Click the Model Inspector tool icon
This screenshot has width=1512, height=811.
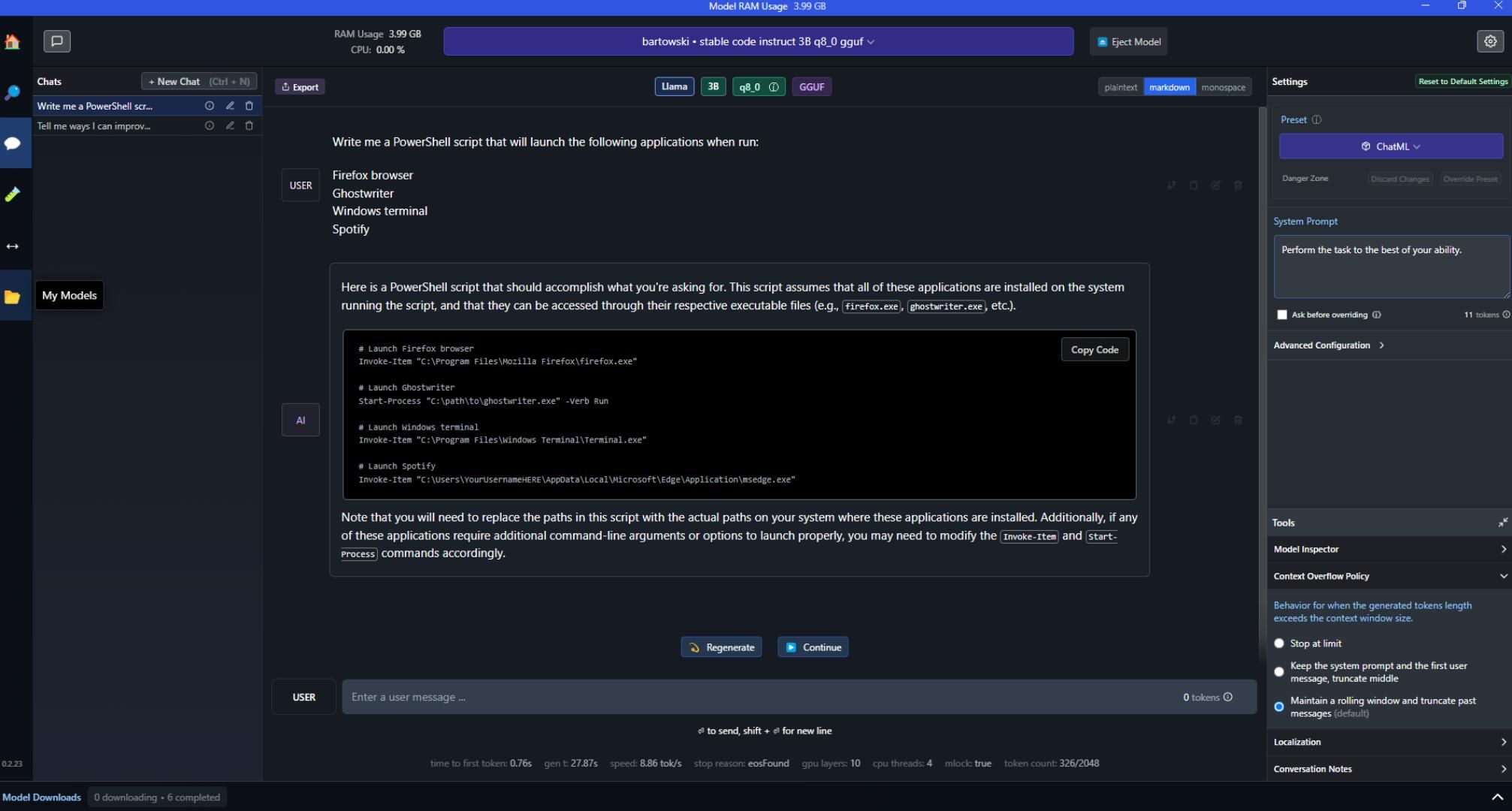[1500, 549]
